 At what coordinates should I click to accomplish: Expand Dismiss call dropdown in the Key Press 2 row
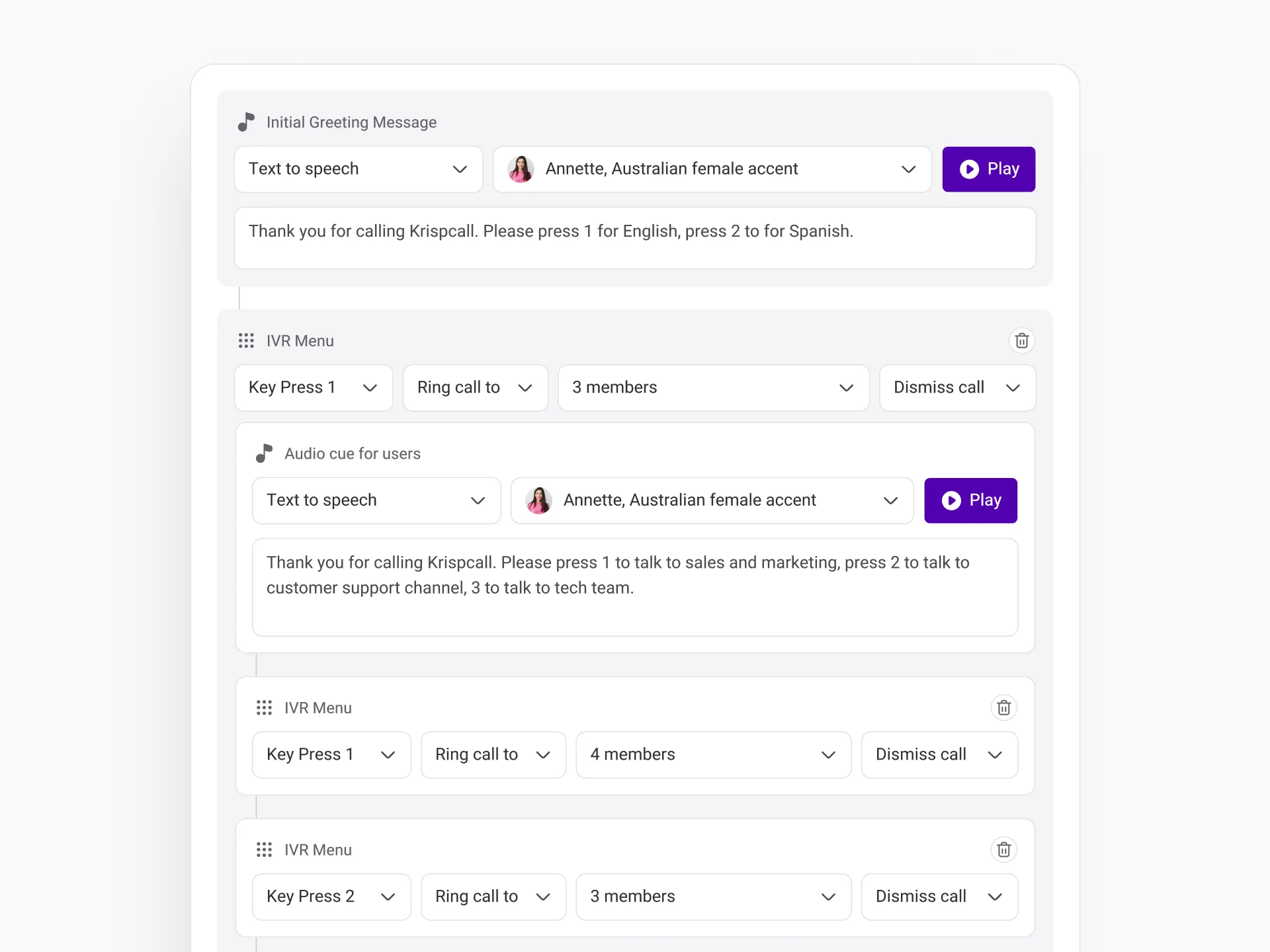939,896
